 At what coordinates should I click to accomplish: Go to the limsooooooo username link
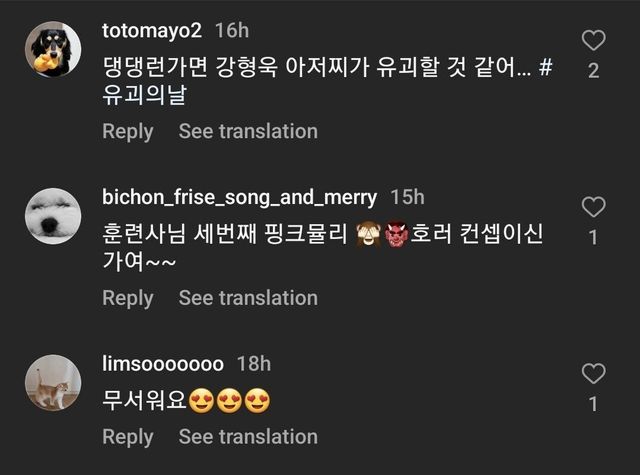(163, 364)
